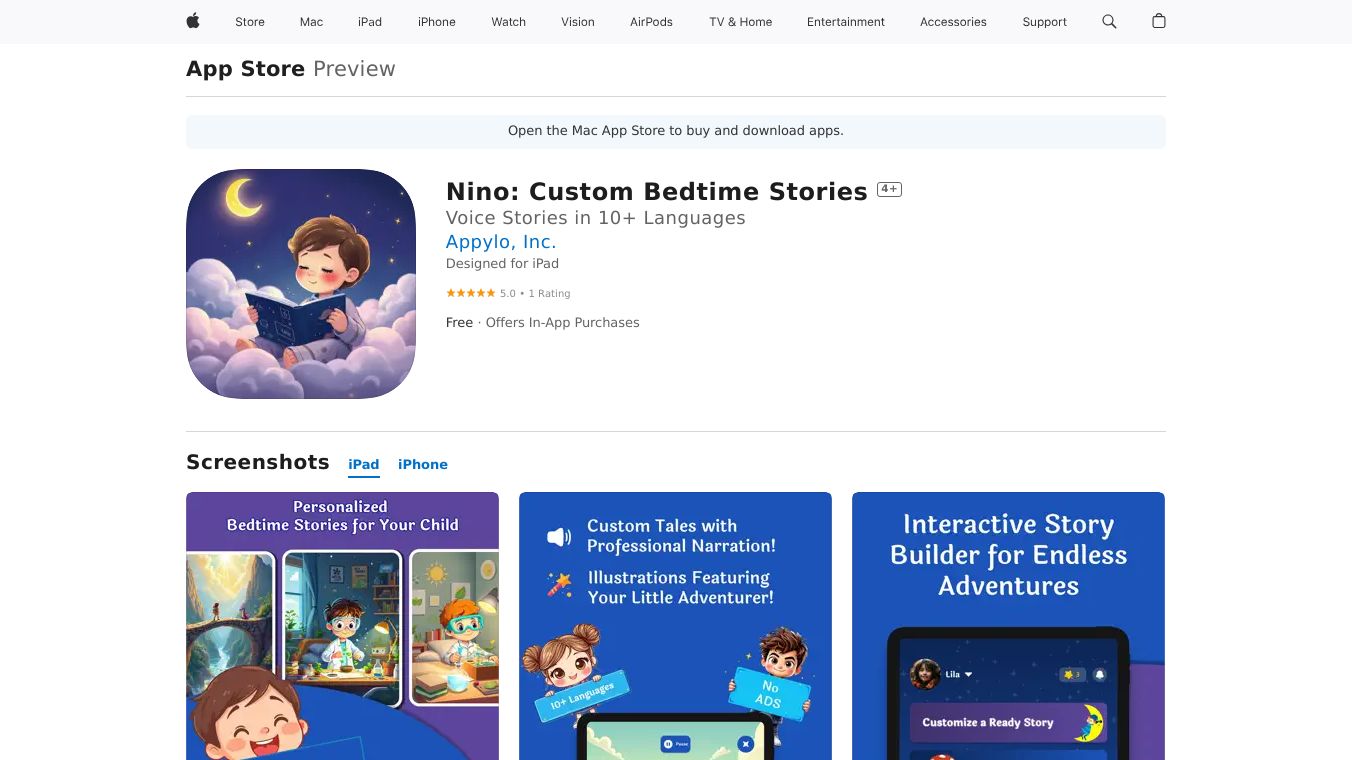Open the shopping bag icon
Viewport: 1352px width, 760px height.
pos(1159,21)
